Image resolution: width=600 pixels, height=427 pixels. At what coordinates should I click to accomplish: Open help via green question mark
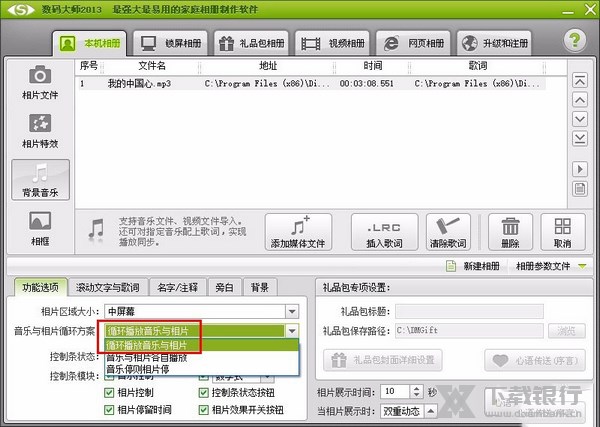tap(573, 42)
